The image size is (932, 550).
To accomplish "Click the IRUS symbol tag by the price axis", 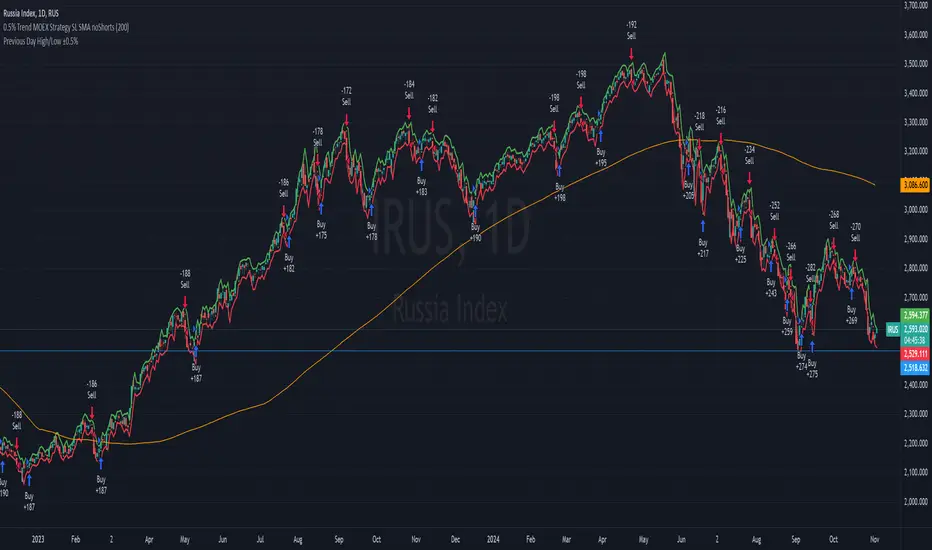I will [893, 329].
